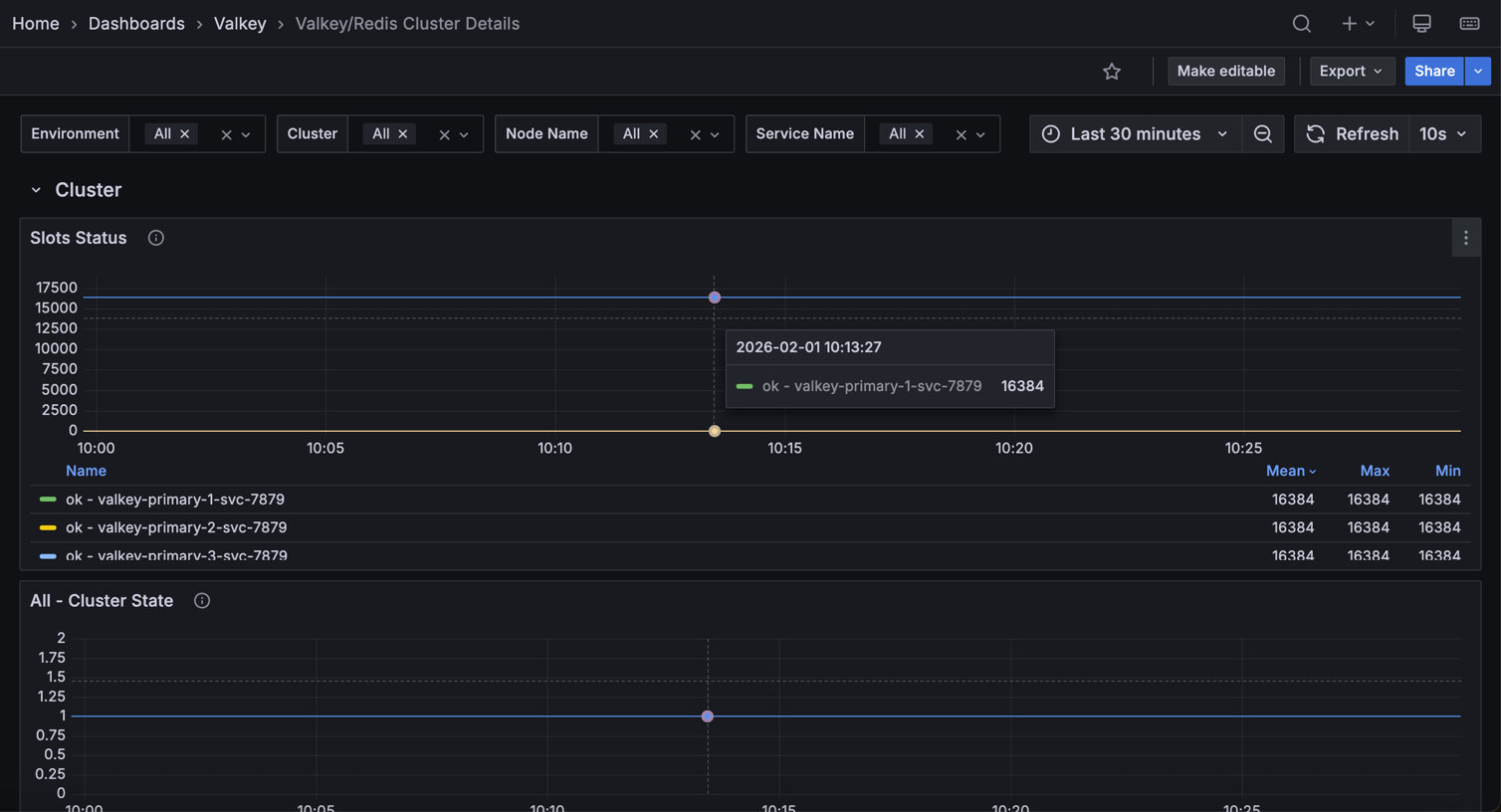
Task: Toggle visibility of valkey-primary-2-svc-7879 series
Action: 176,526
